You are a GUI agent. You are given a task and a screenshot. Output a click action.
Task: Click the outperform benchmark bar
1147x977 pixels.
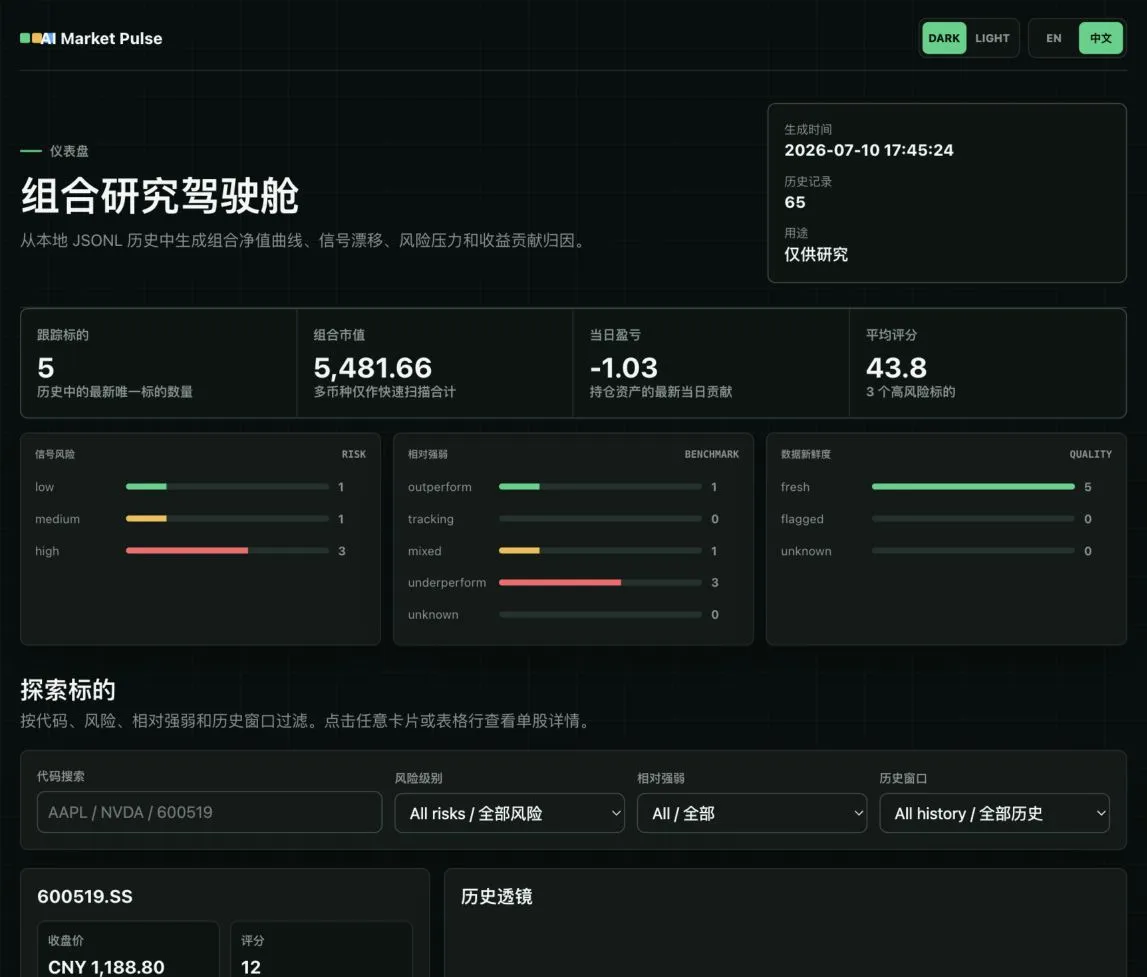600,486
